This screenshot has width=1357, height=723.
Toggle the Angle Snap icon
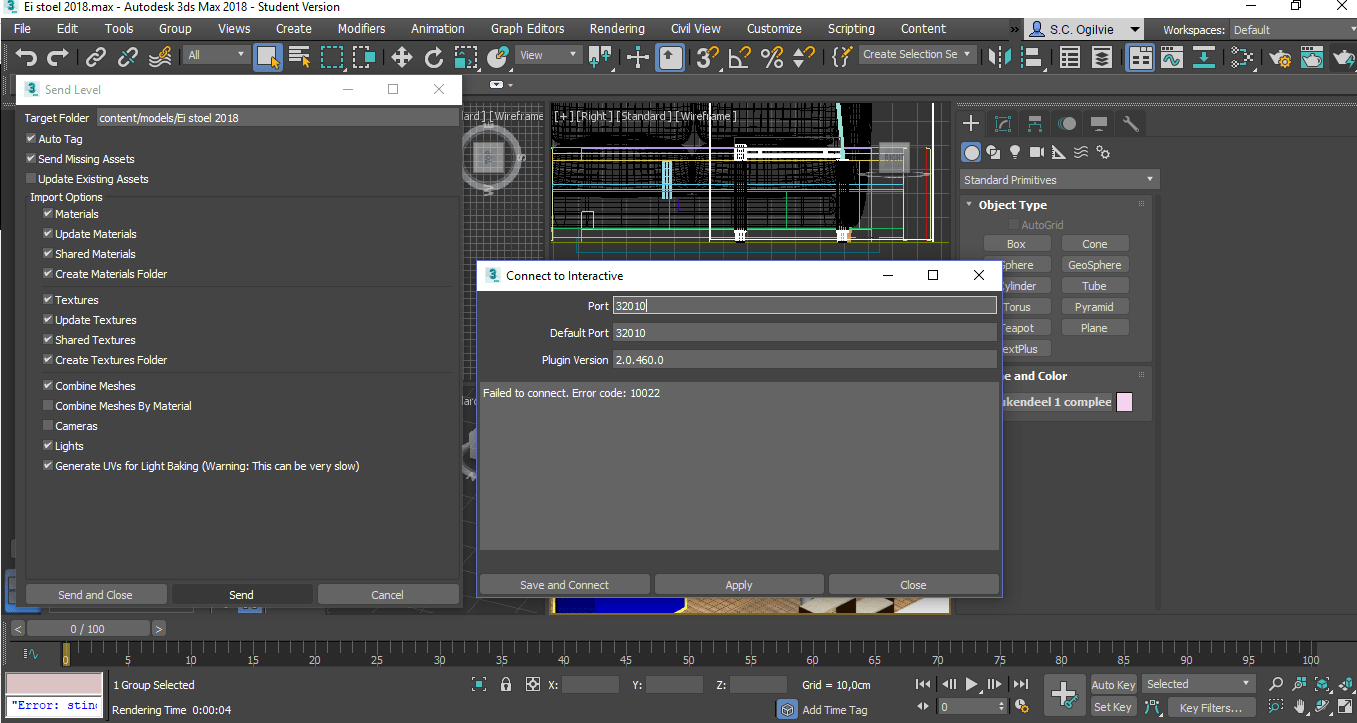739,57
